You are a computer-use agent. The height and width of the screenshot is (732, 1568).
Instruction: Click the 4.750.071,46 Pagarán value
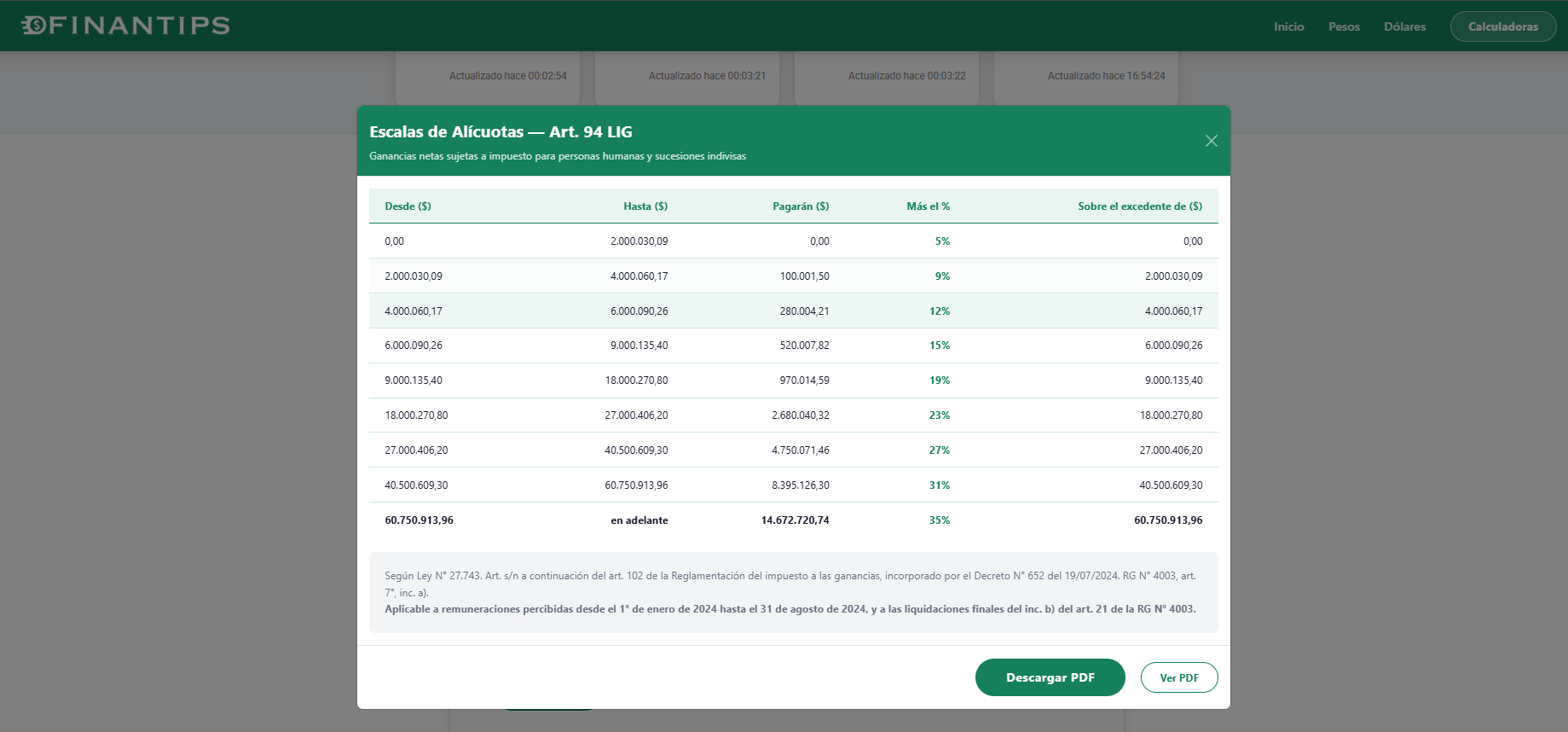pos(801,450)
